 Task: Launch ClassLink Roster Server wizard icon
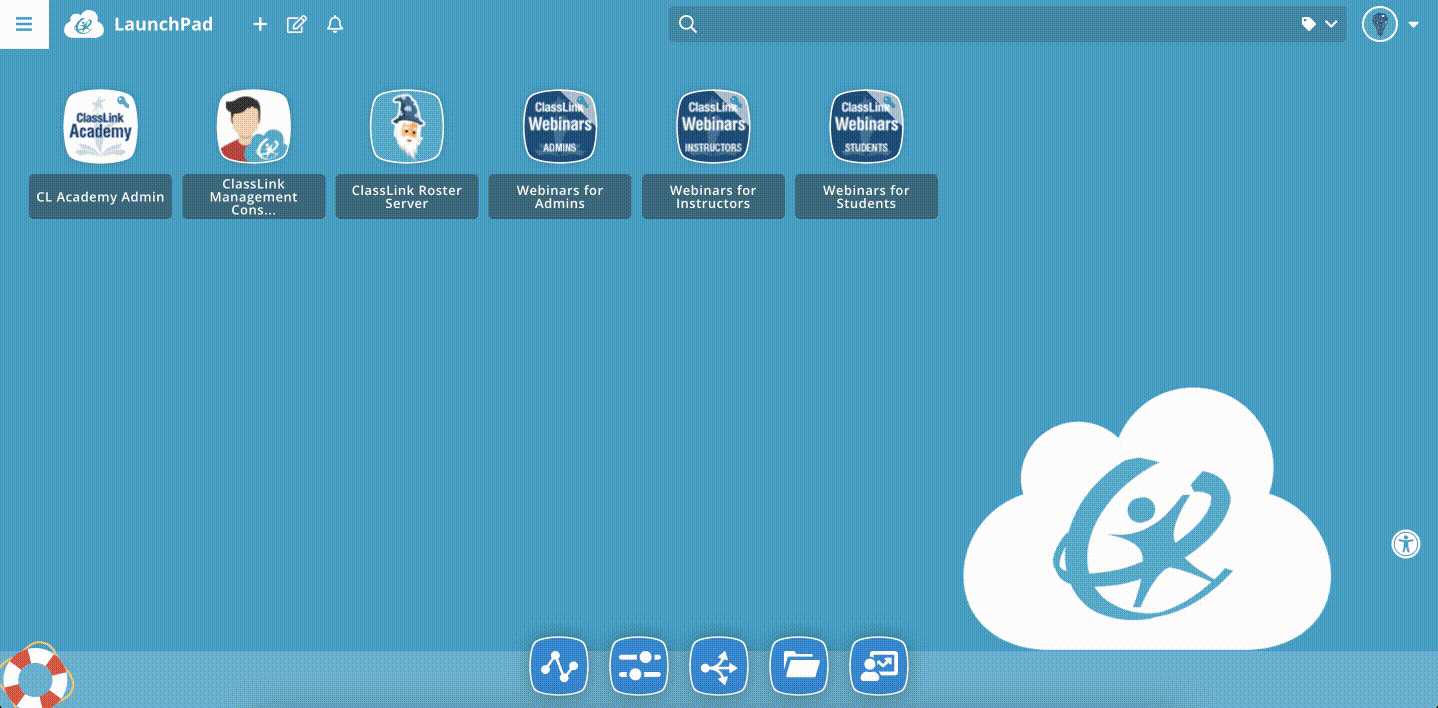pyautogui.click(x=407, y=127)
